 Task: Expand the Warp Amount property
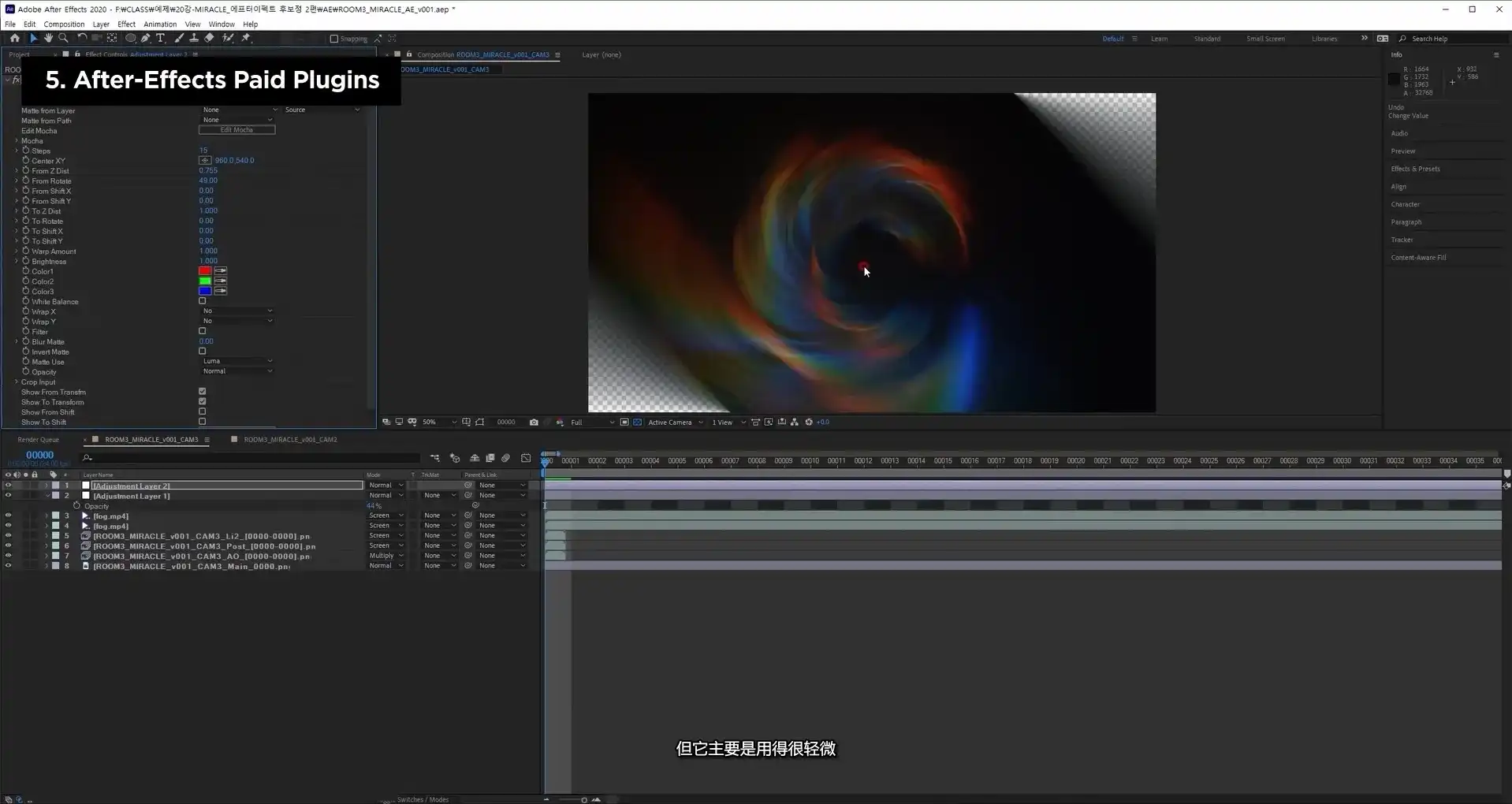click(17, 251)
